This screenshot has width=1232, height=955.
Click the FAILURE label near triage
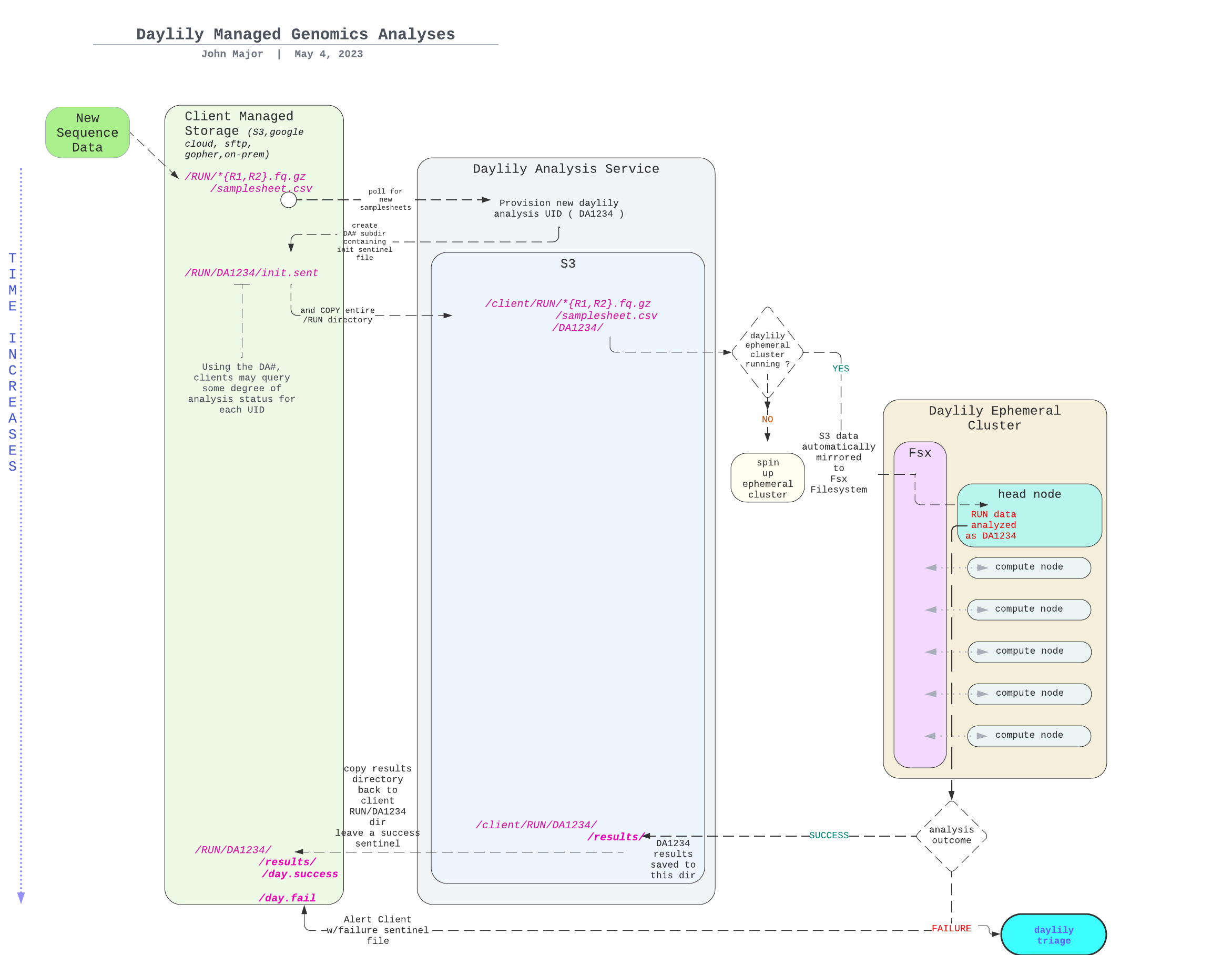(951, 929)
